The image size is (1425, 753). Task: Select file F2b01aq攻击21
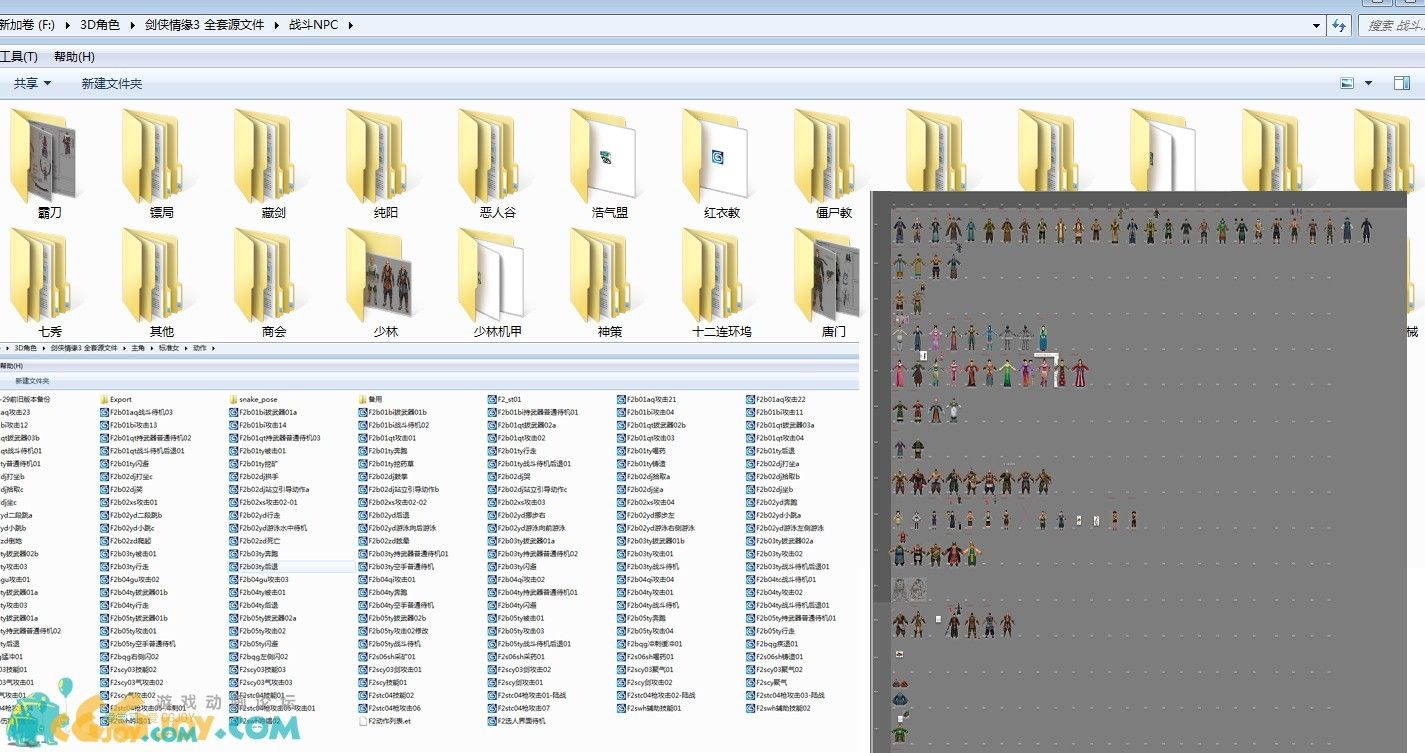[x=646, y=399]
